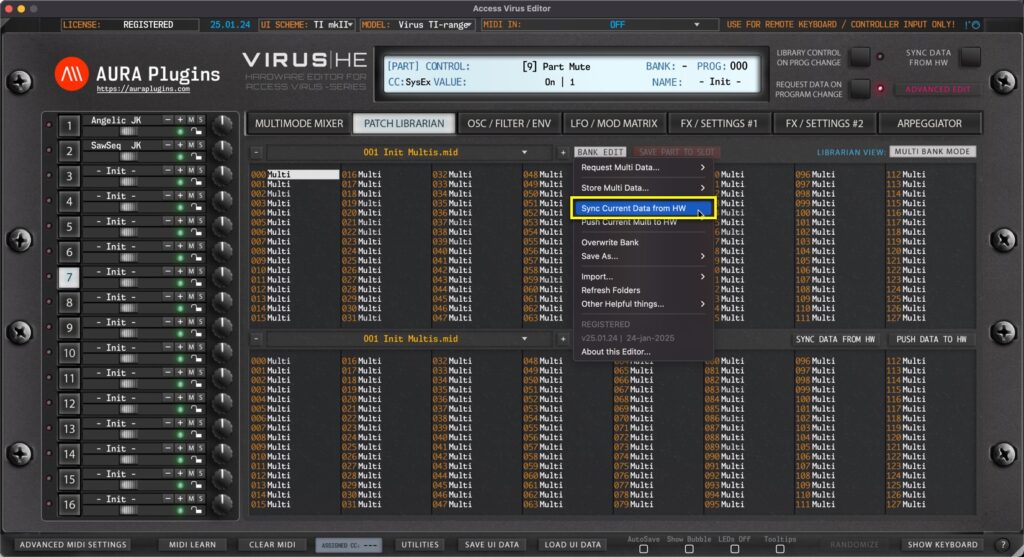Viewport: 1024px width, 557px height.
Task: Toggle Library Control on Prog Change switch
Action: [860, 57]
